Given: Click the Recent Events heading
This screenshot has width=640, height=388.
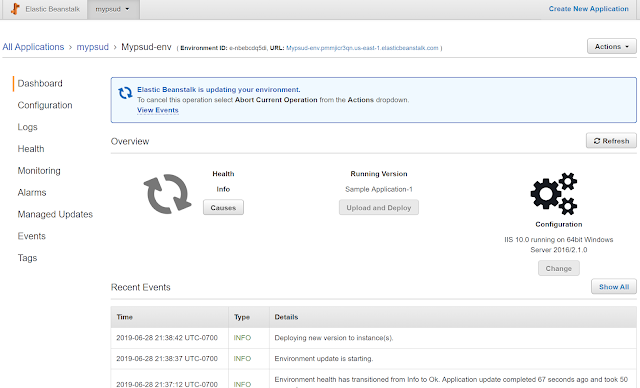Looking at the screenshot, I should pos(140,287).
